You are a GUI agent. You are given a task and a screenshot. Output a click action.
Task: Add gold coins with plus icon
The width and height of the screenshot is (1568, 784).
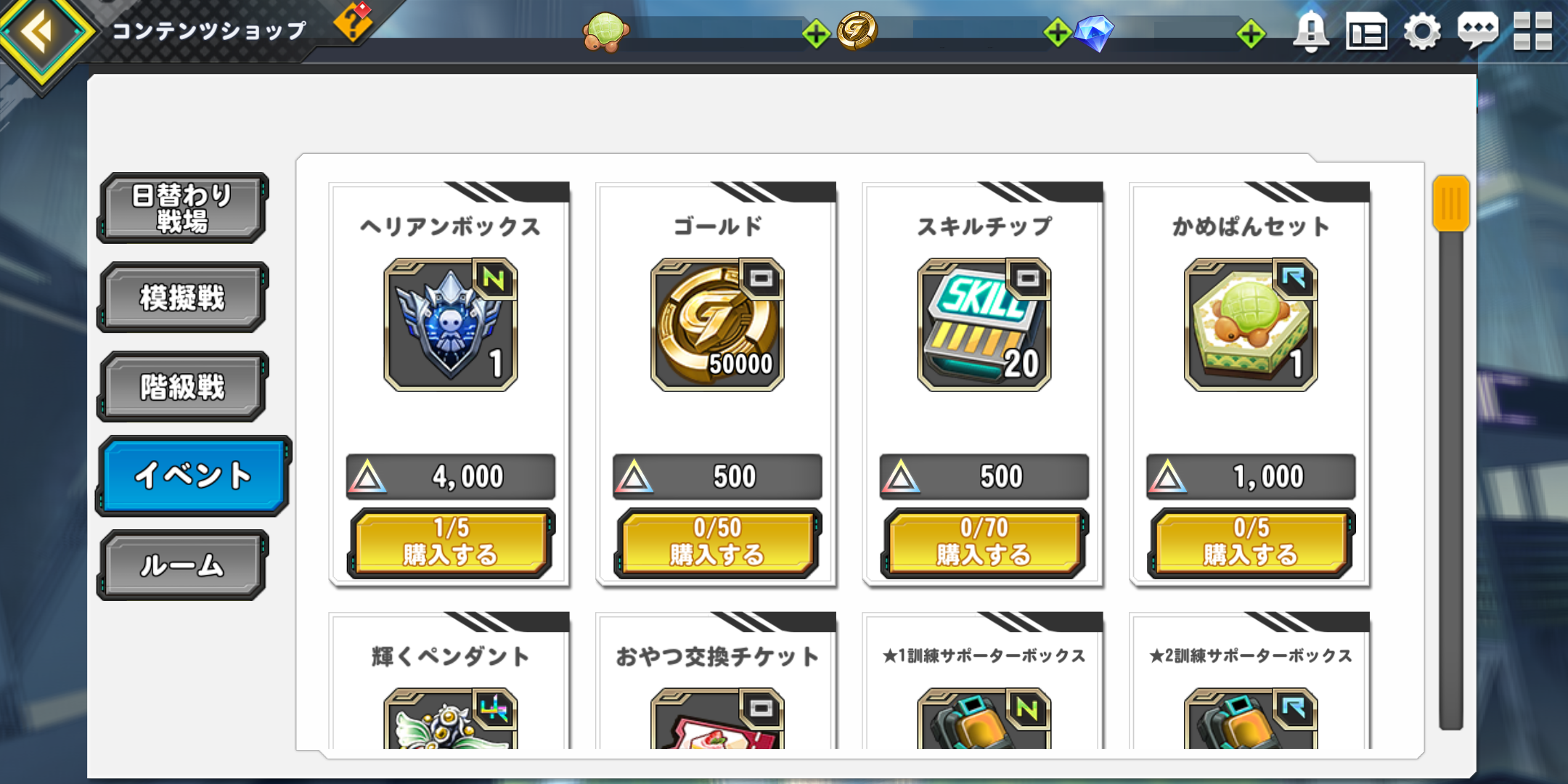[1057, 33]
